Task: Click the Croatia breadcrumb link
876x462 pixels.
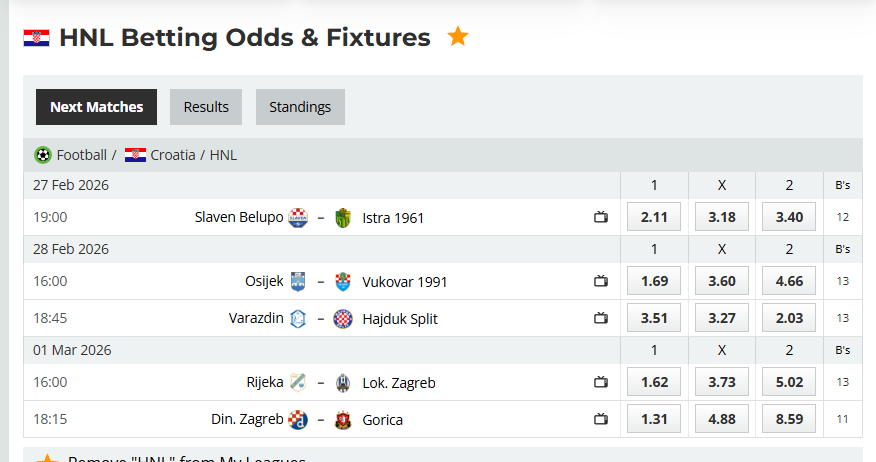Action: click(173, 155)
